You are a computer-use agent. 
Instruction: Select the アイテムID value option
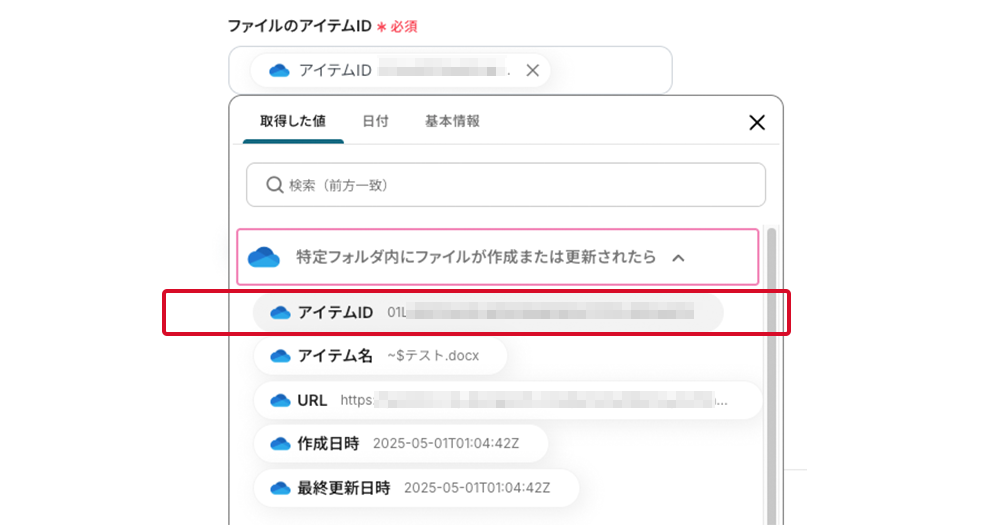[x=488, y=313]
